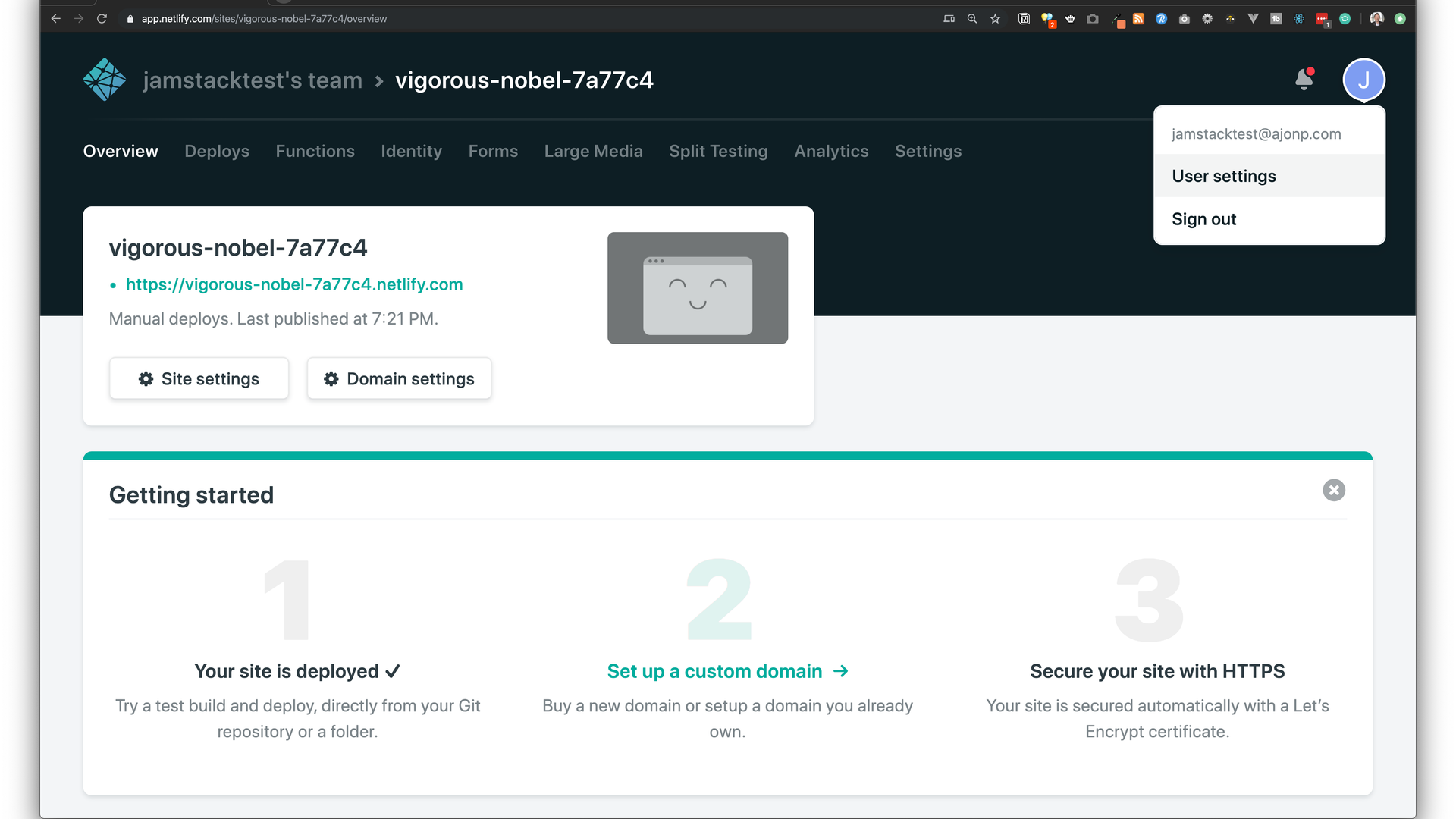Follow Set up a custom domain link

pyautogui.click(x=726, y=671)
